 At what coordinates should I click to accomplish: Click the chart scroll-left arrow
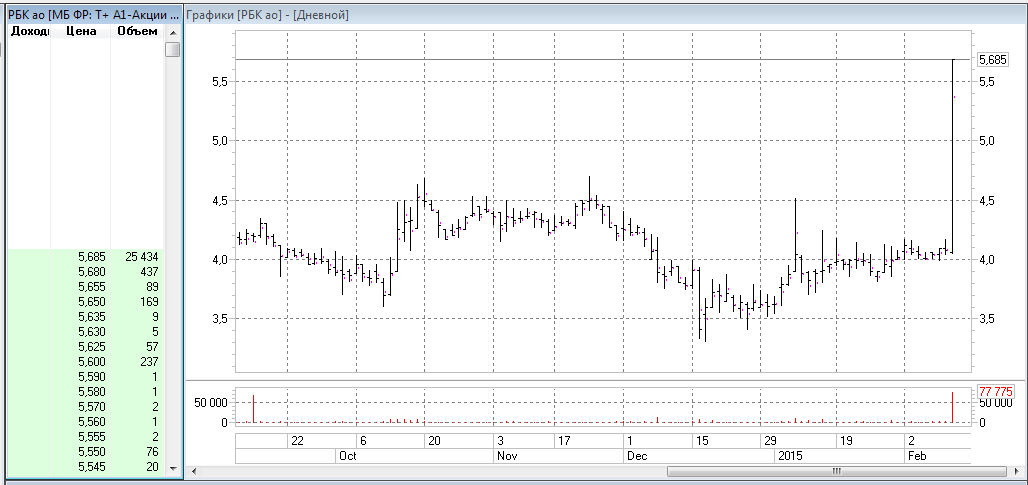click(193, 471)
